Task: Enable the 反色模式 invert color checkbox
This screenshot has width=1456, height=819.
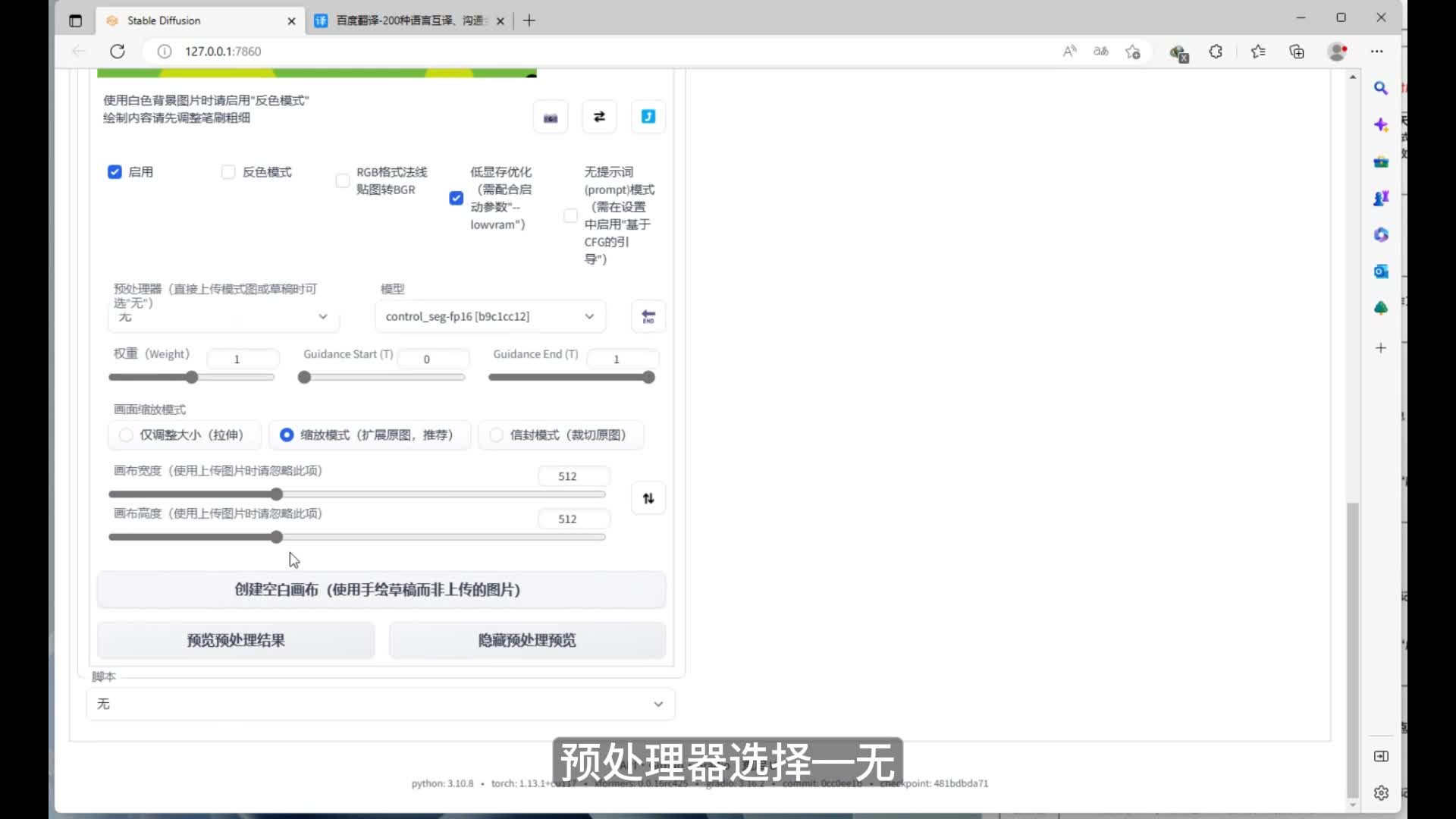Action: pyautogui.click(x=228, y=172)
